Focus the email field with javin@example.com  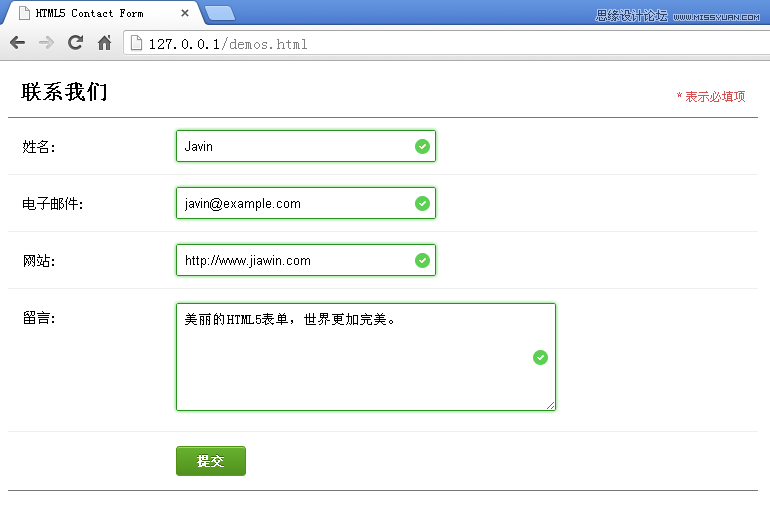point(306,203)
